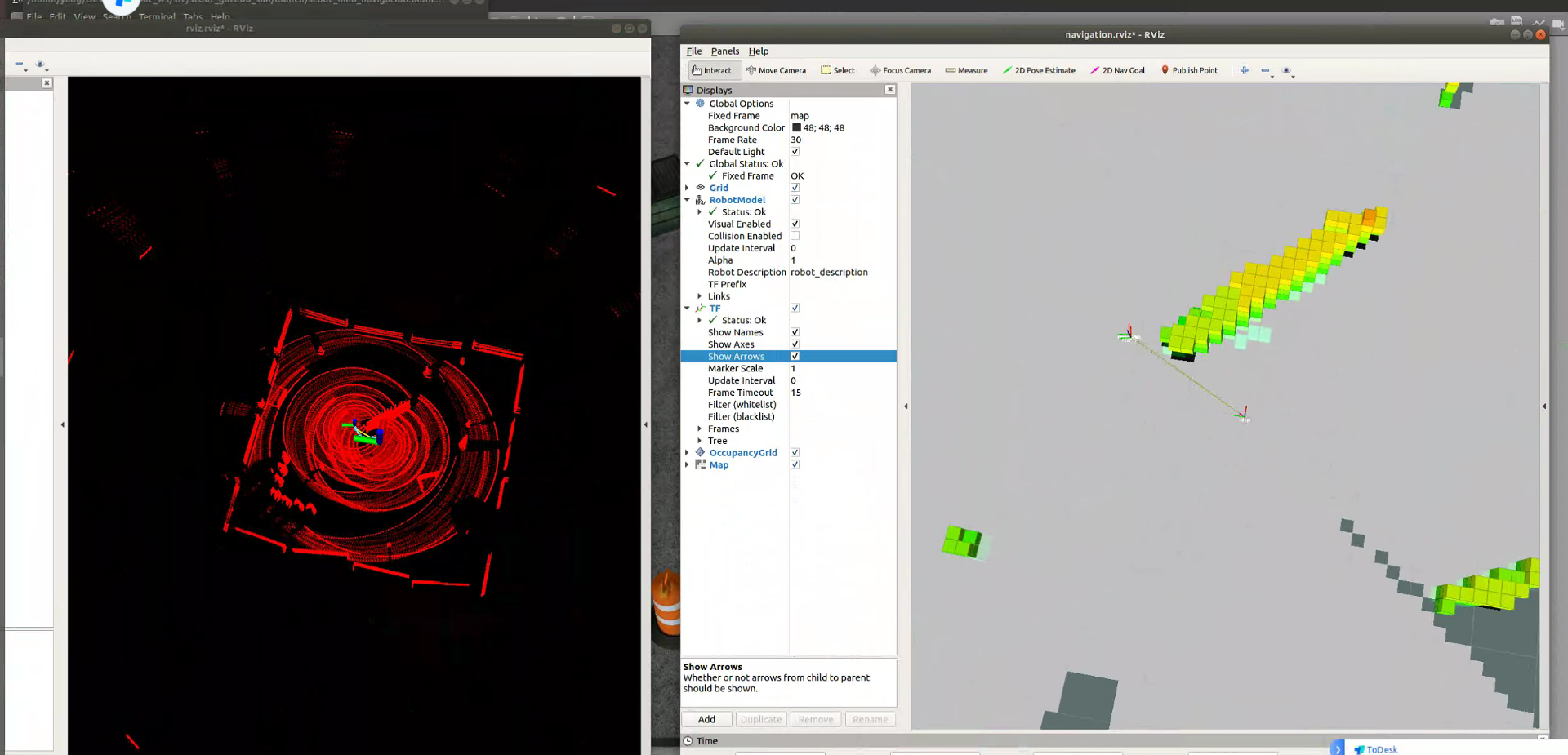
Task: Uncheck the RobotModel display checkbox
Action: (795, 200)
